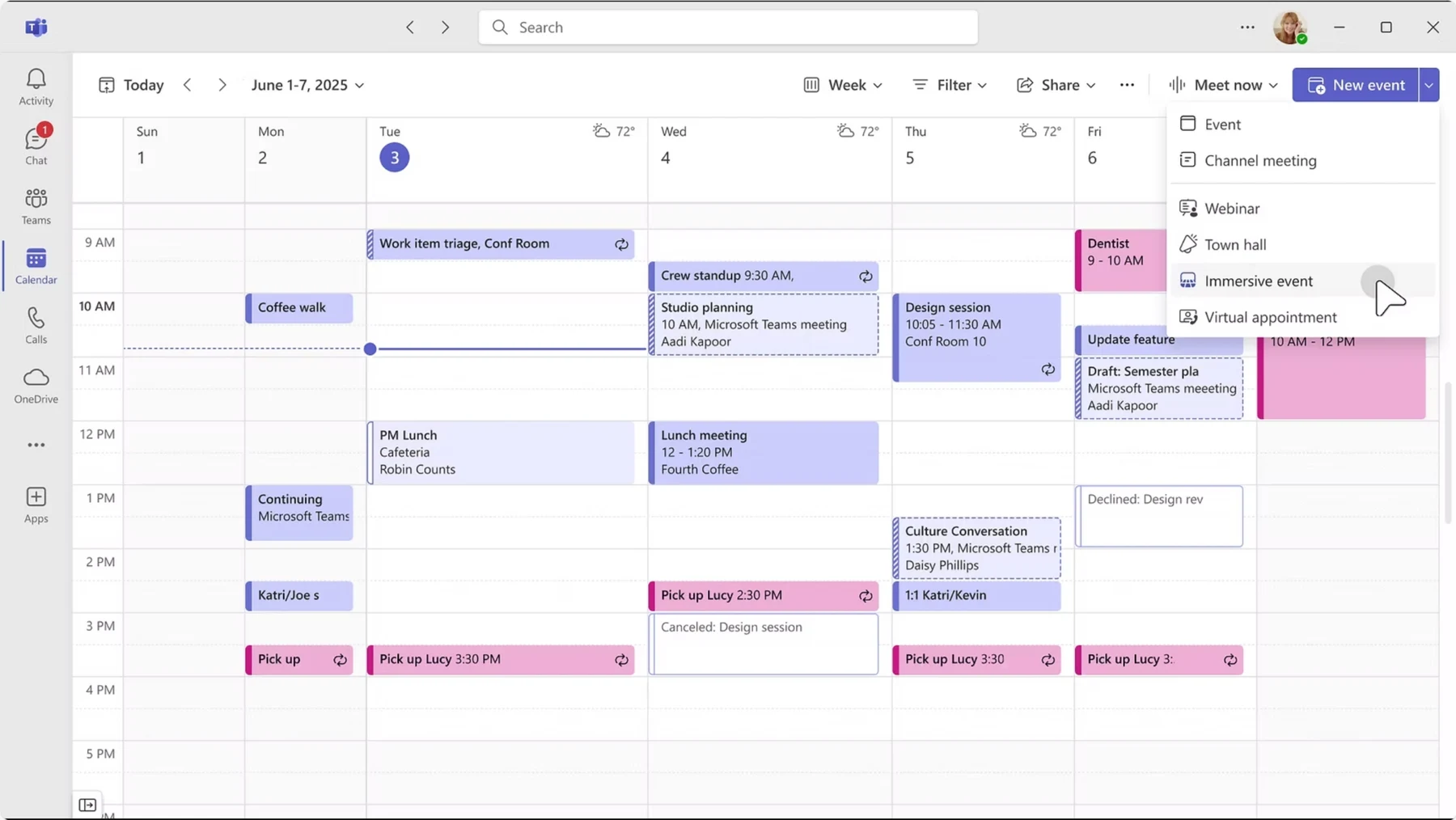Jump to Today

[x=131, y=85]
